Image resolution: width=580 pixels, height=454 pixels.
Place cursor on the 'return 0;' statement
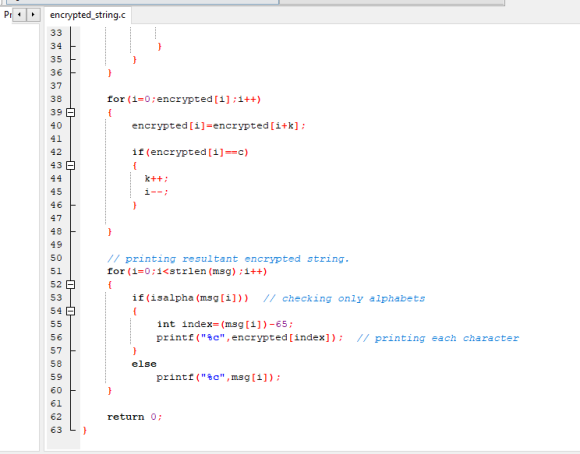tap(135, 417)
